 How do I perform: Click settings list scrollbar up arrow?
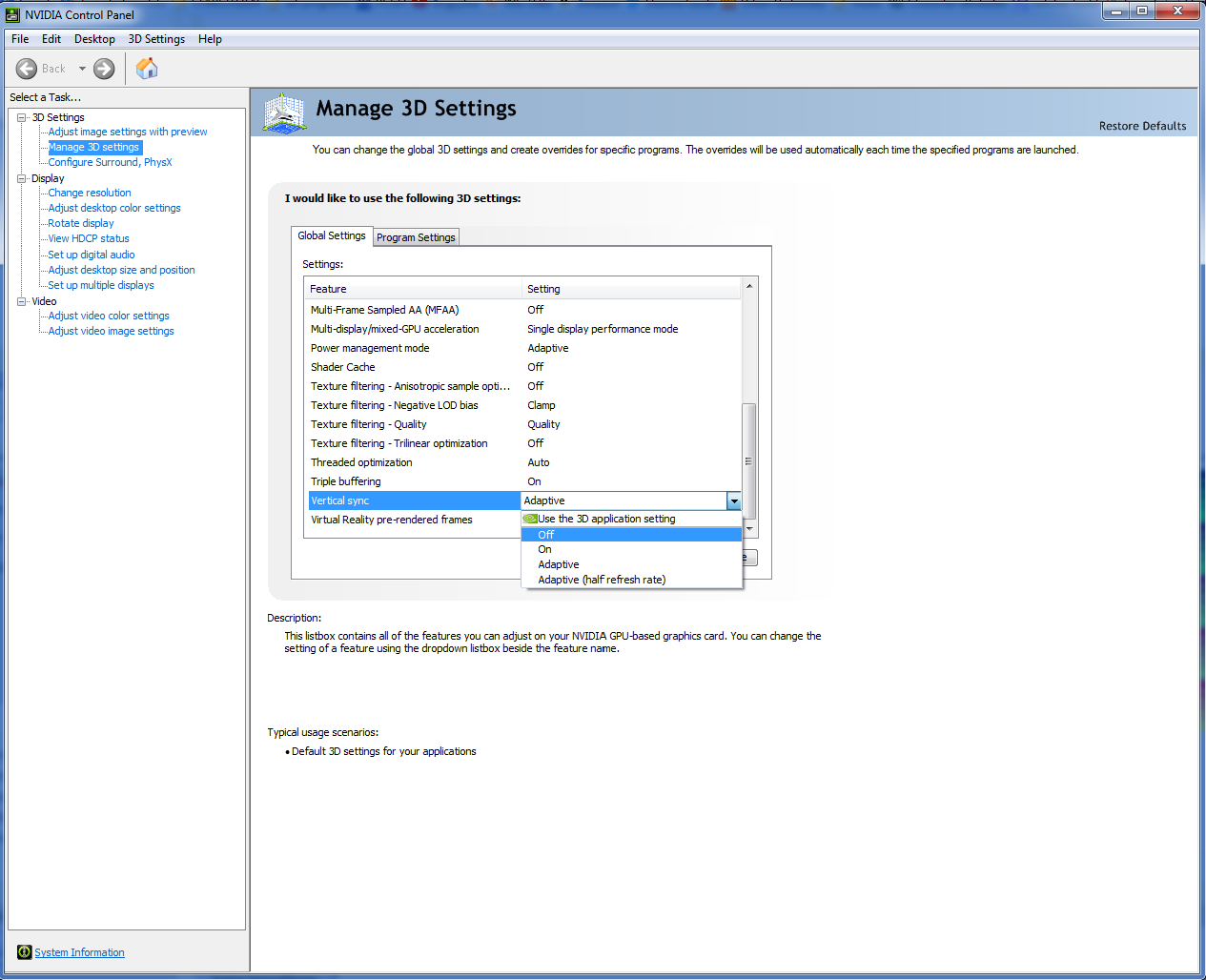749,287
